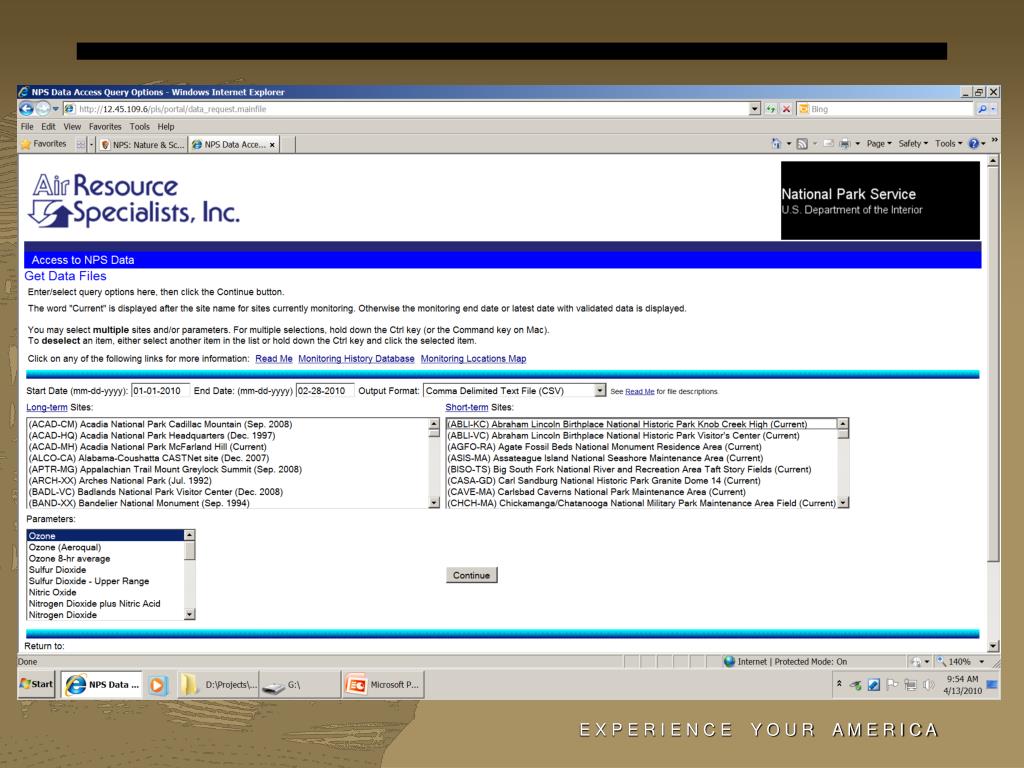Open the Recent Pages dropdown arrow

click(56, 109)
